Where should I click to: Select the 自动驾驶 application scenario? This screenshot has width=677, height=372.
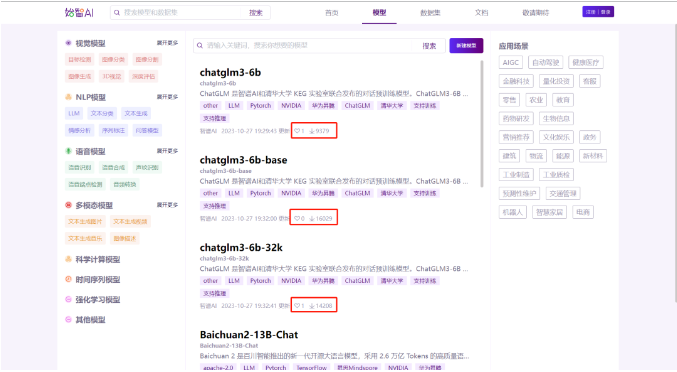click(545, 62)
